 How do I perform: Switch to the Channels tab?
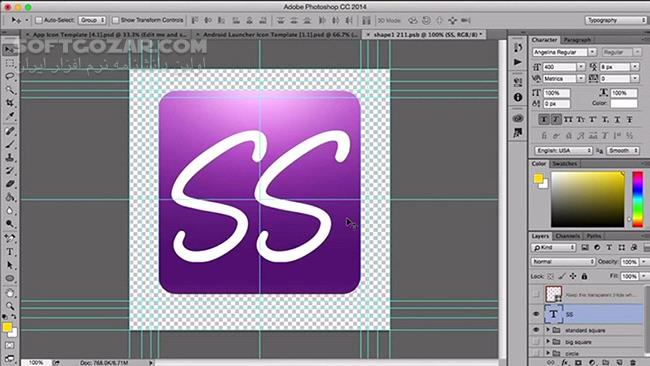click(567, 236)
